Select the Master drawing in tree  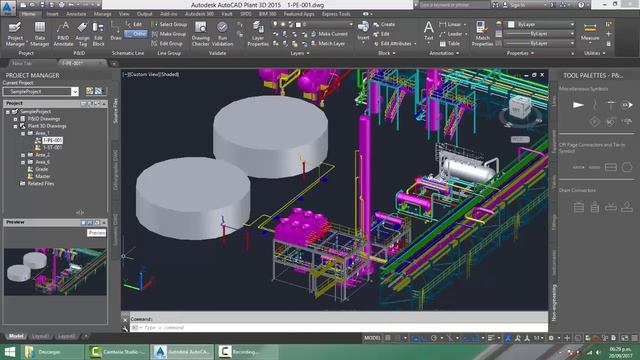(42, 176)
